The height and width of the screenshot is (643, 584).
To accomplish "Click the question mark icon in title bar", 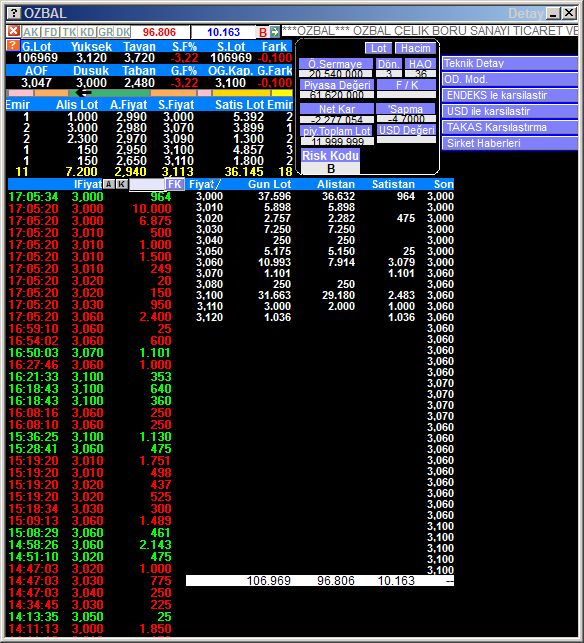I will tap(14, 13).
